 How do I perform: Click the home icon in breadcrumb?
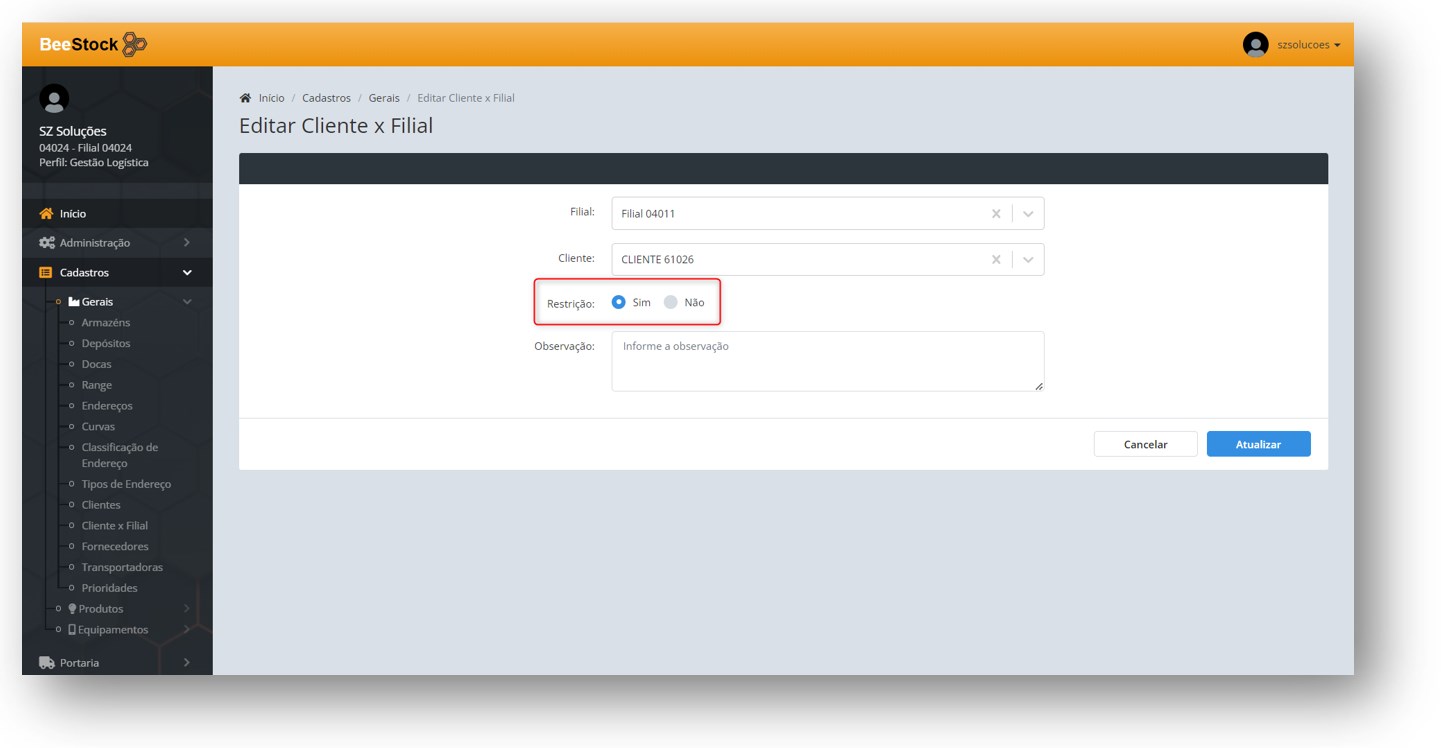[x=245, y=98]
